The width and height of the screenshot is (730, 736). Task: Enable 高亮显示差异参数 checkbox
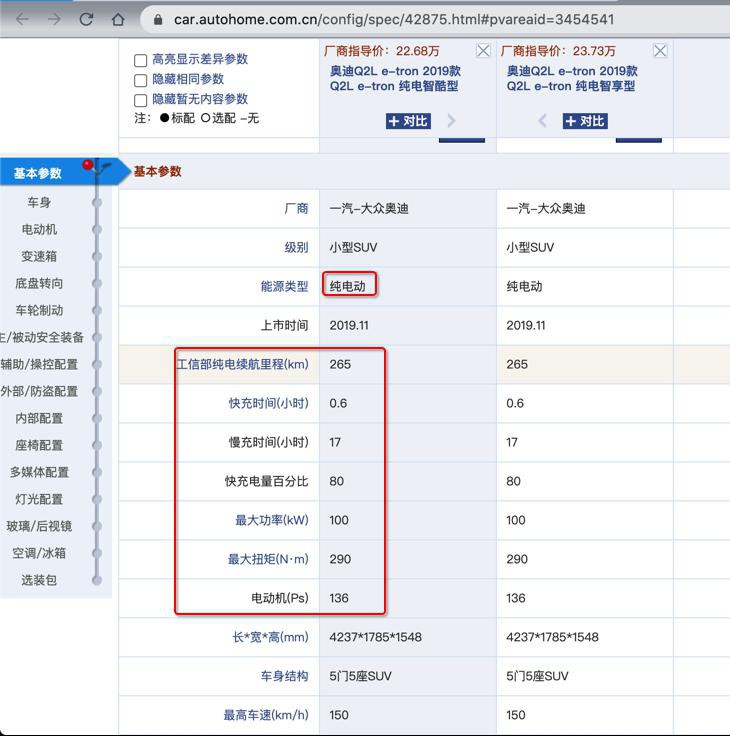[140, 60]
